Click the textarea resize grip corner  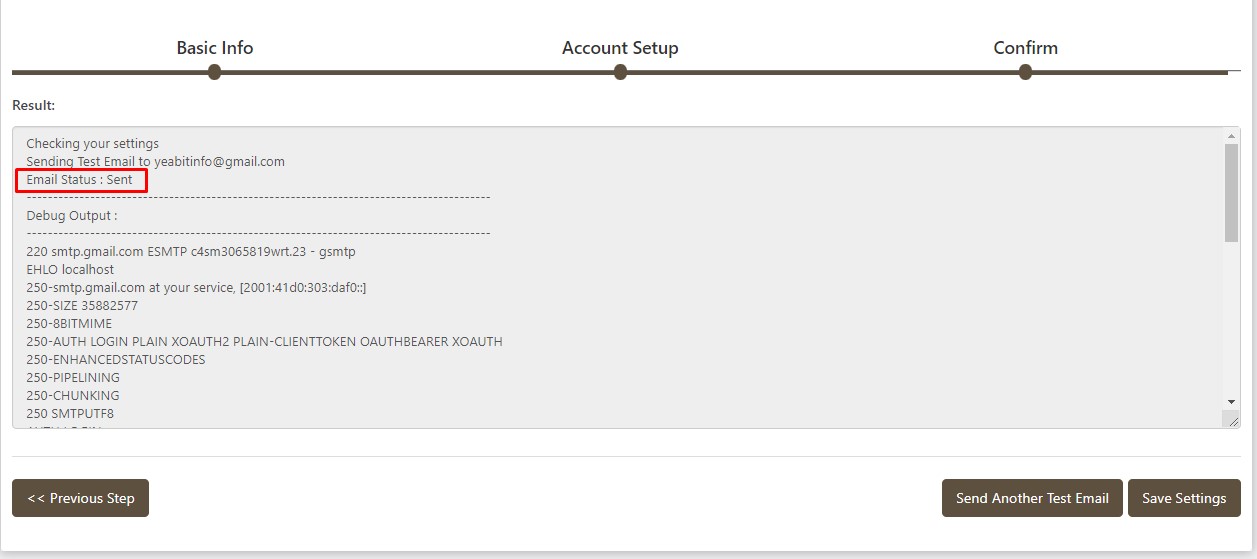(1231, 420)
